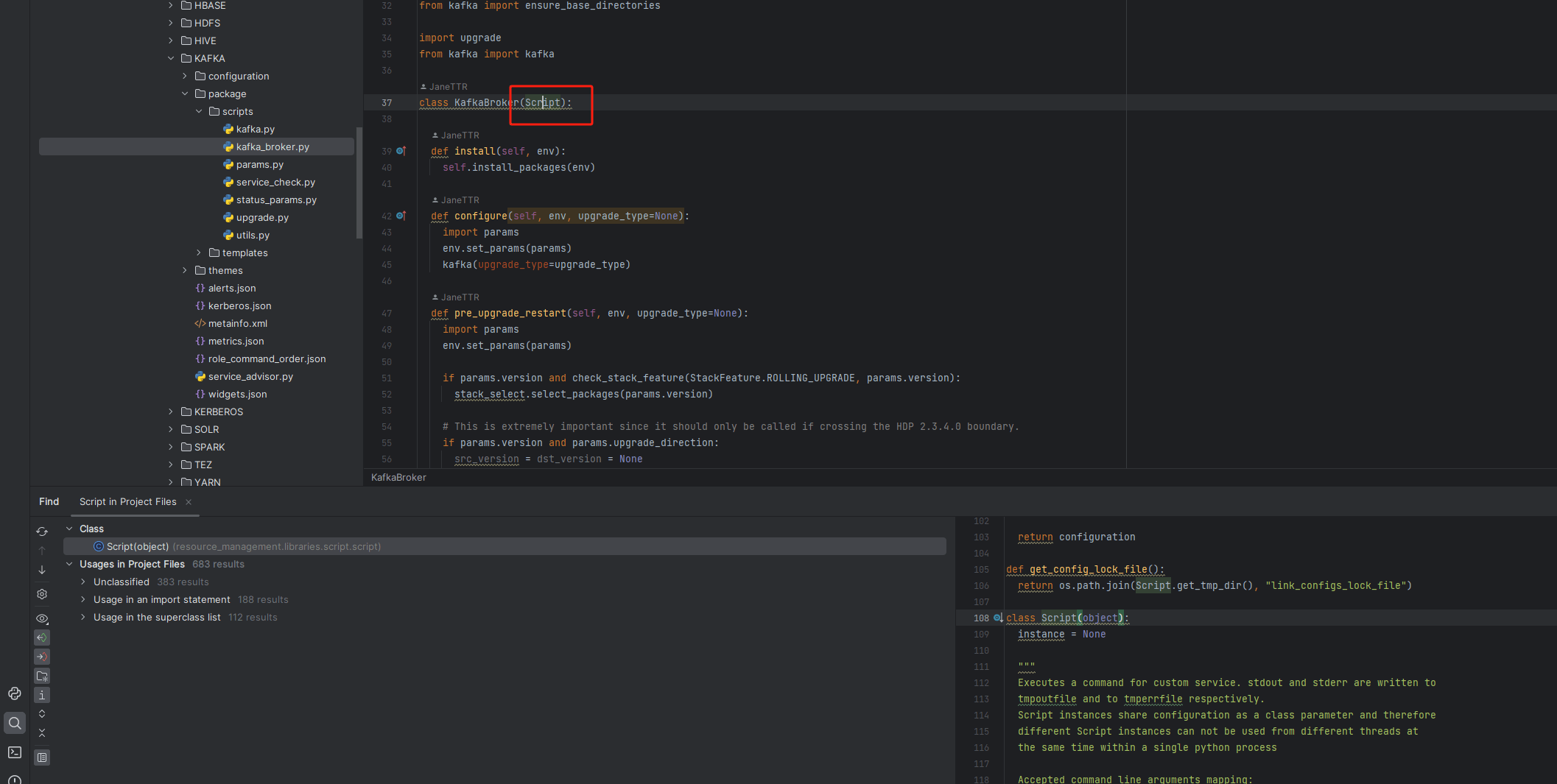1557x784 pixels.
Task: Open upgrade.py file
Action: (x=256, y=217)
